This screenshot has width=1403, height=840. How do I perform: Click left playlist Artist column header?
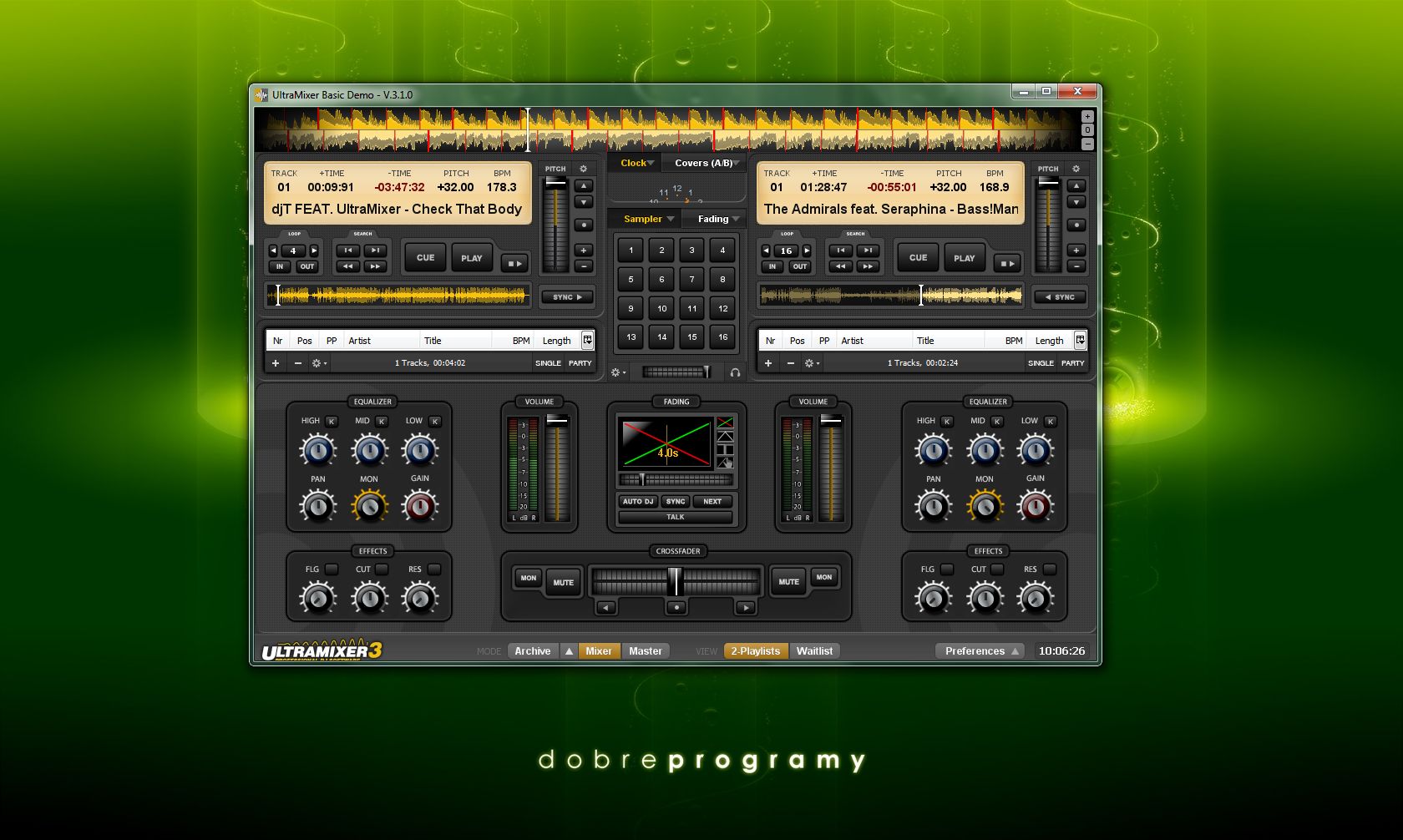pos(382,340)
